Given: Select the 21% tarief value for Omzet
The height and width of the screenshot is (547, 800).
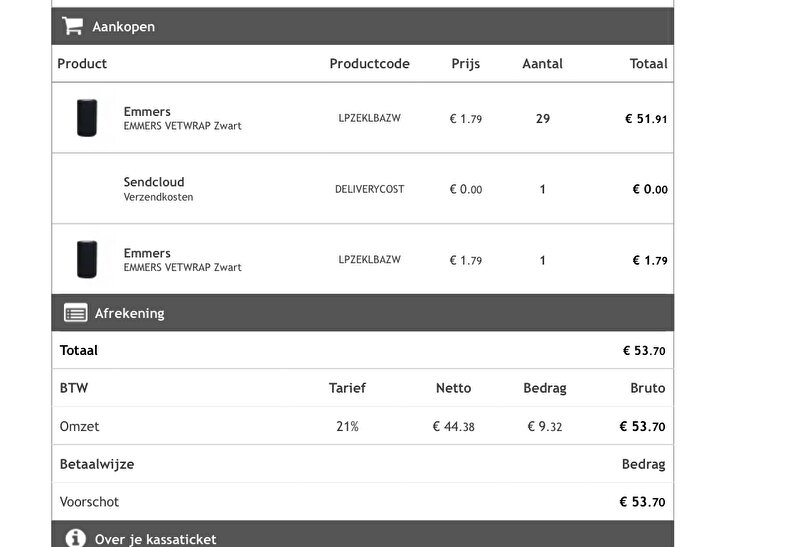Looking at the screenshot, I should point(347,426).
